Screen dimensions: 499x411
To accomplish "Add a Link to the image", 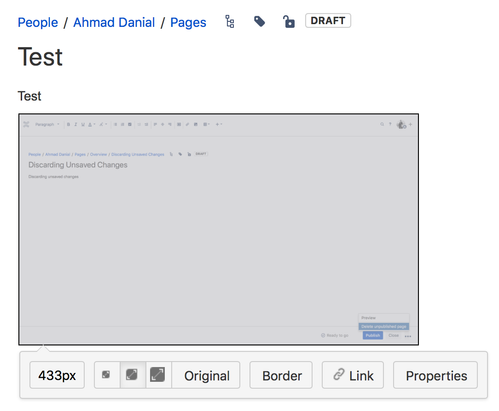I will (353, 375).
